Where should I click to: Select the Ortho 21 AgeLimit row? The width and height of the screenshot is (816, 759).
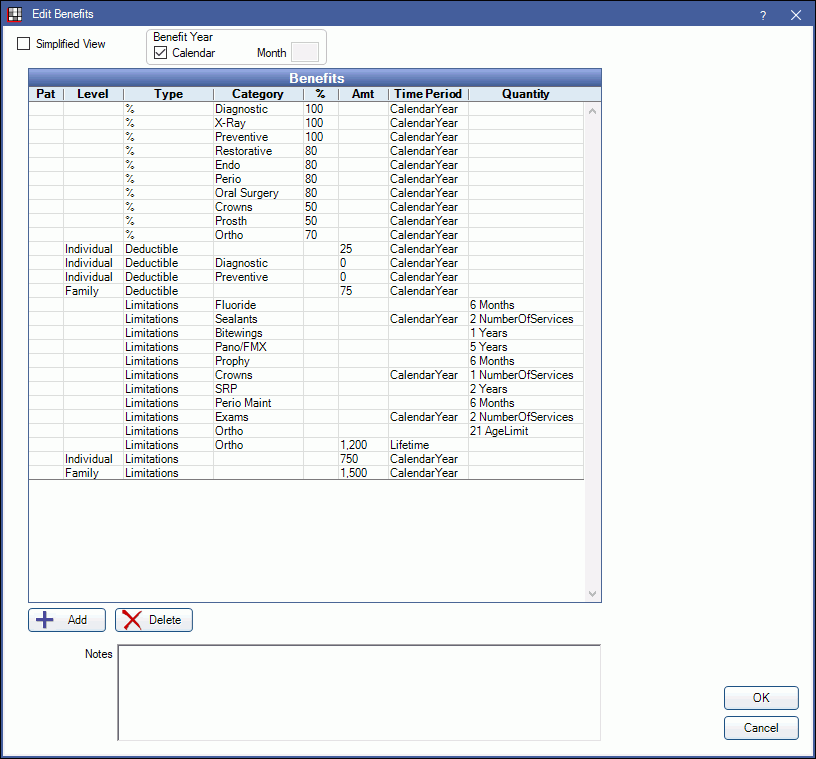pos(306,432)
